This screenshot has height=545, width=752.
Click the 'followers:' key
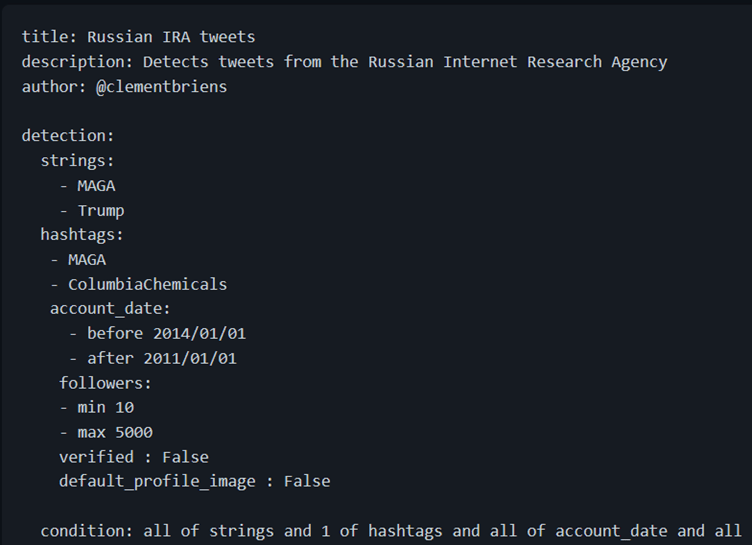(105, 382)
